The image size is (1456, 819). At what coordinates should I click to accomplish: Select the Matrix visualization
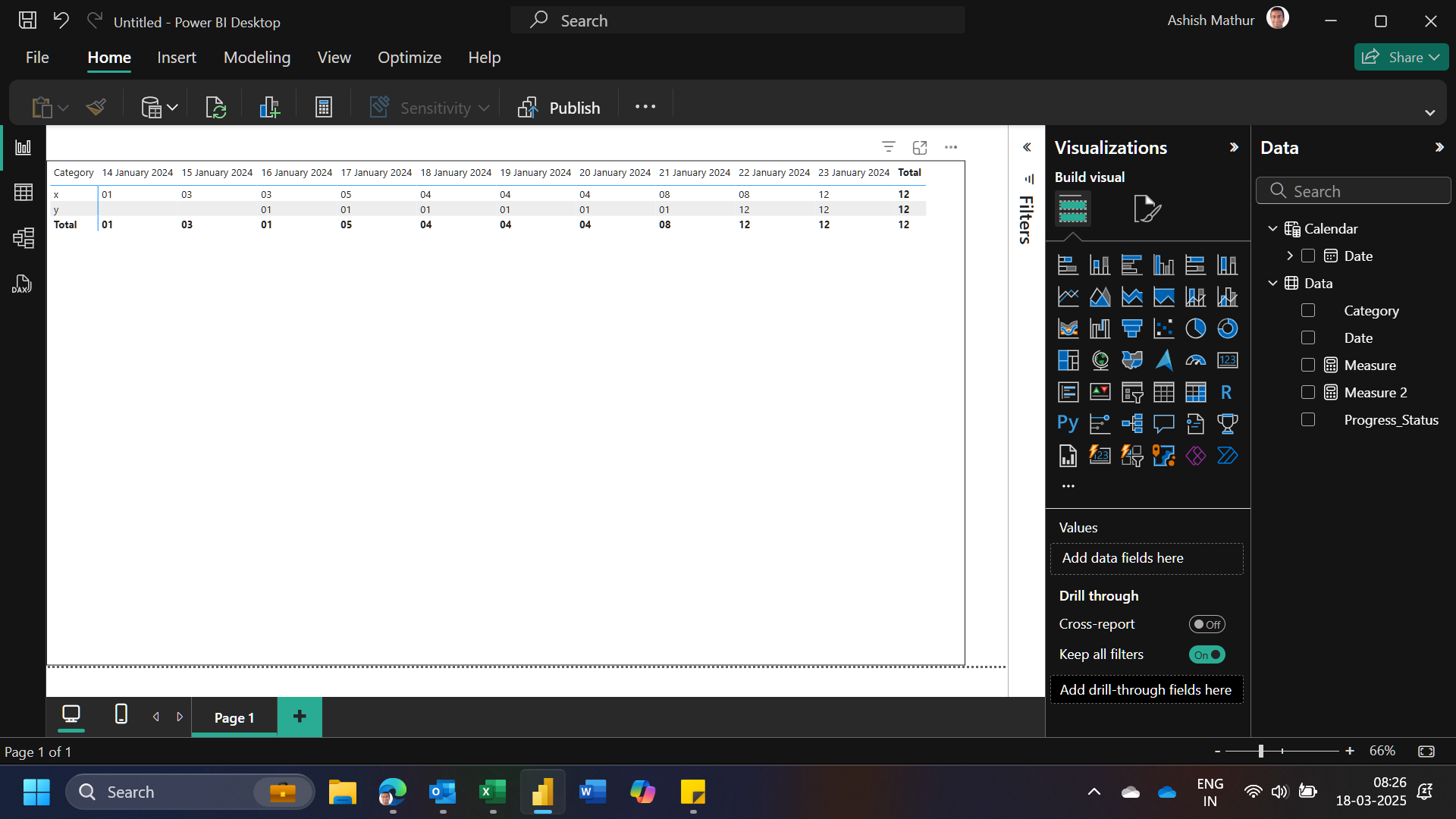point(1196,392)
